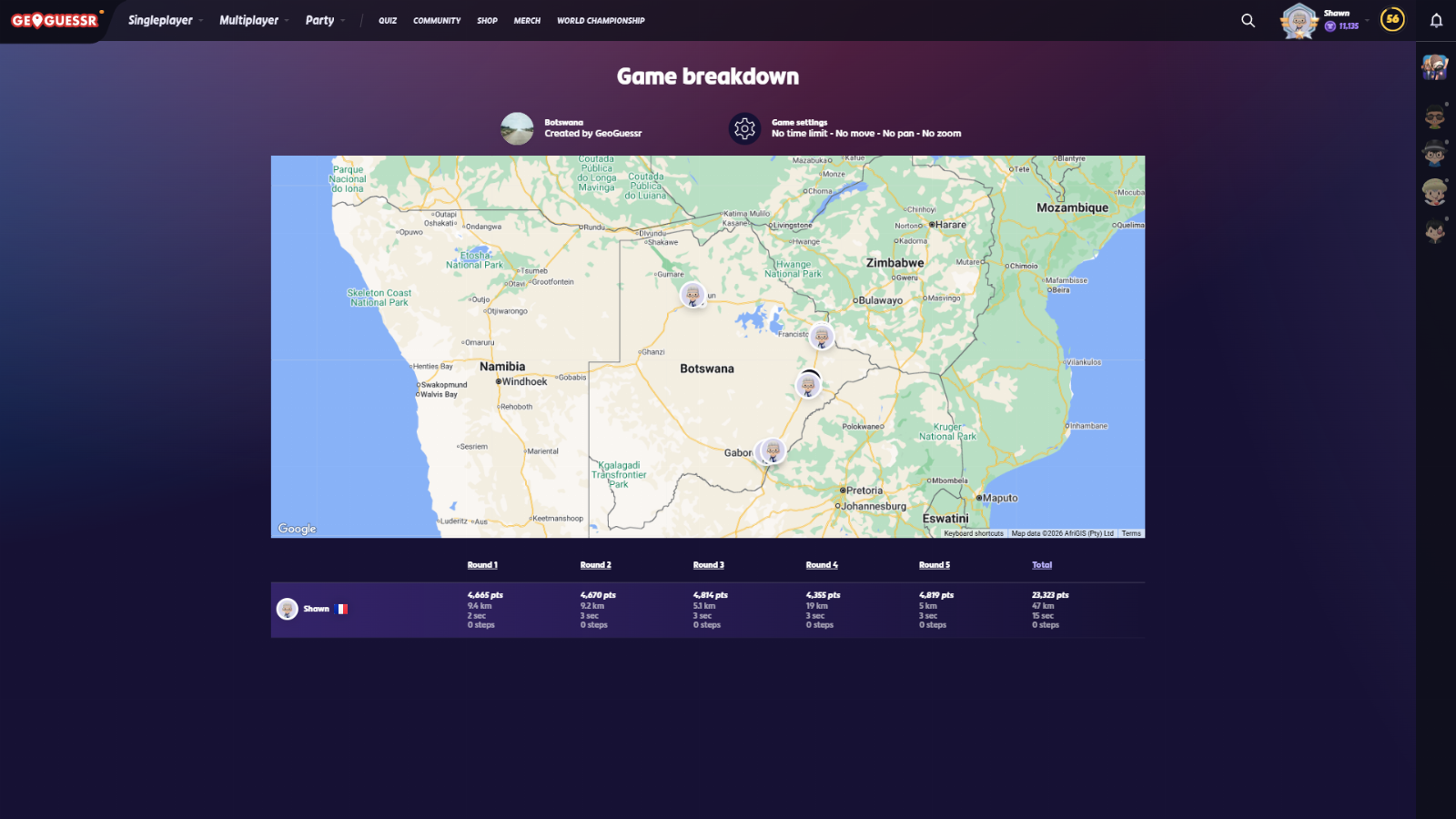Open the search magnifier icon
Image resolution: width=1456 pixels, height=819 pixels.
click(x=1248, y=20)
